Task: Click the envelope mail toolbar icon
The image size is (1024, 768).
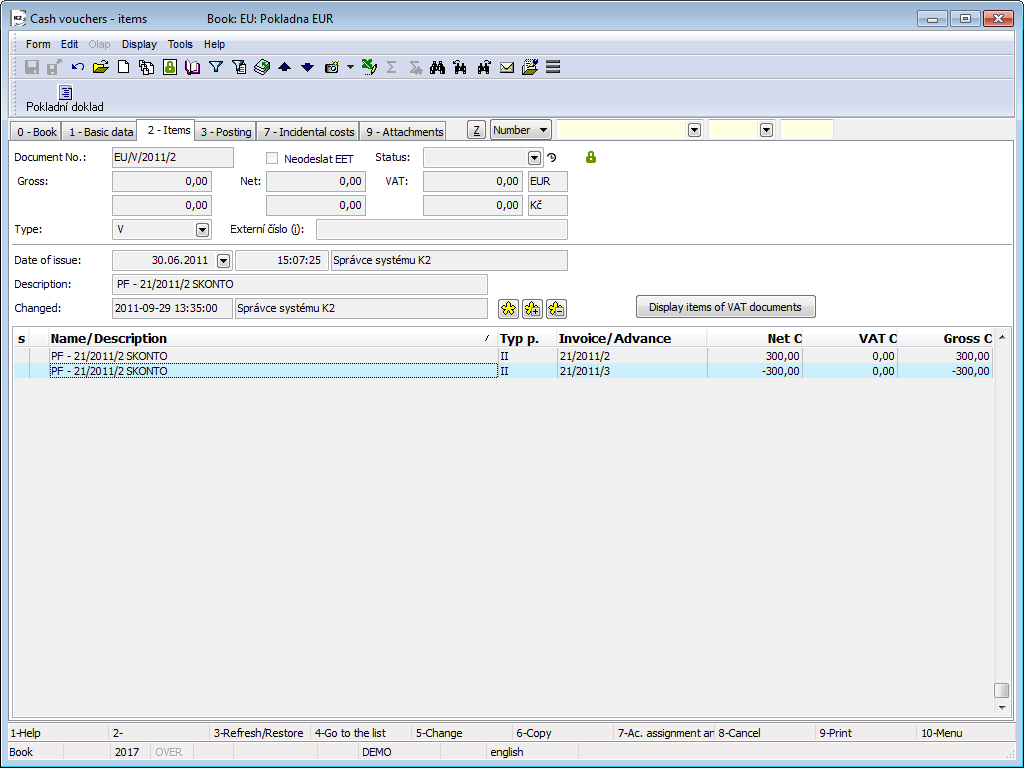Action: point(507,67)
